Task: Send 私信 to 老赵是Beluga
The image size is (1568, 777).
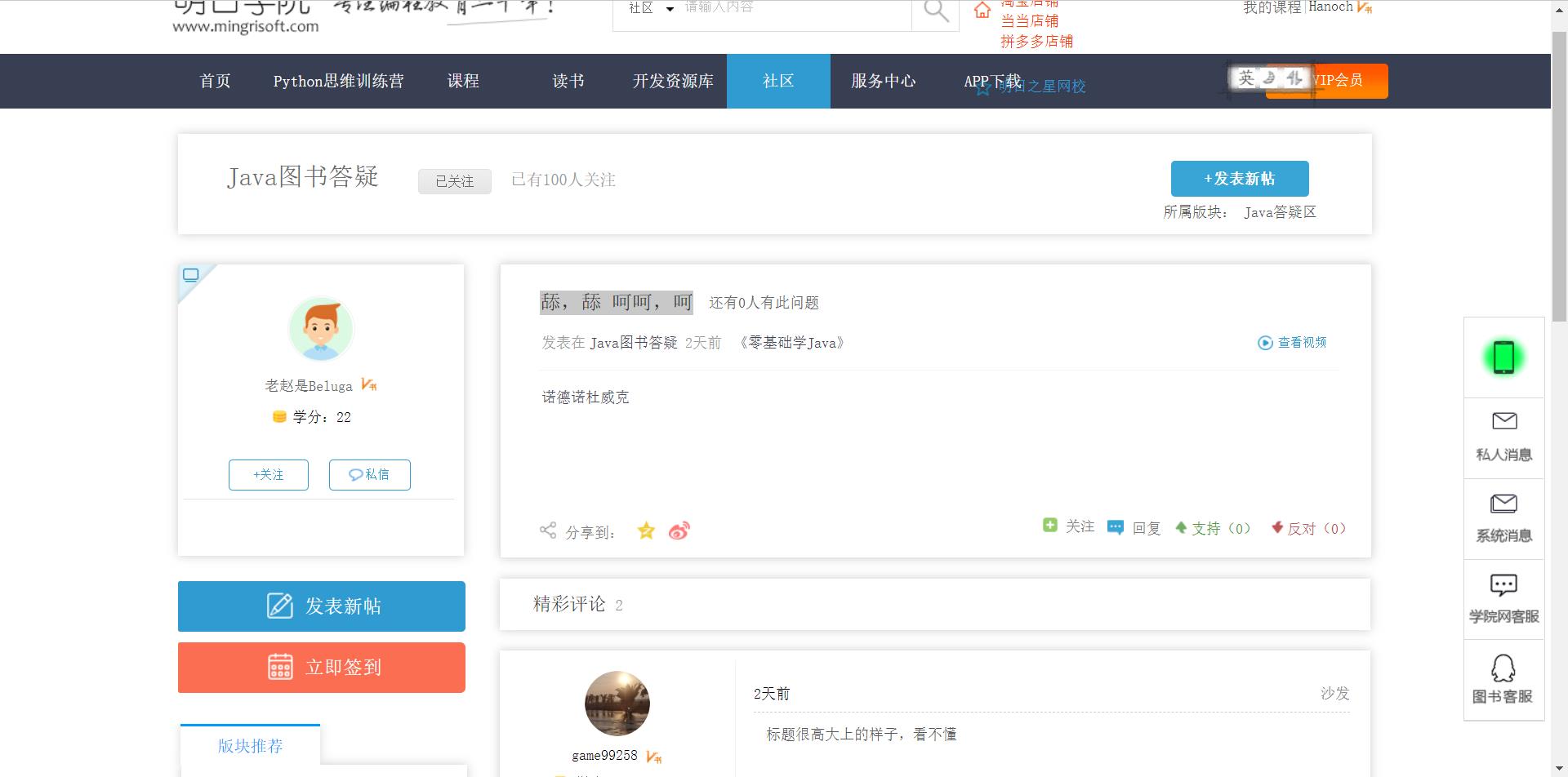Action: pyautogui.click(x=370, y=475)
